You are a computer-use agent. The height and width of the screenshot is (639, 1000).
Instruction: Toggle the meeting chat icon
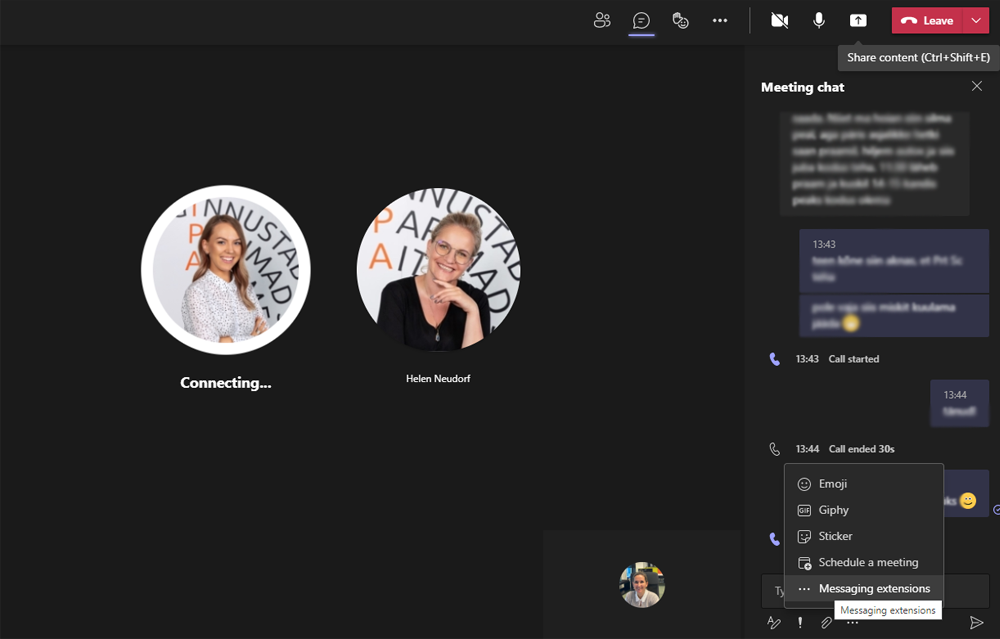pos(641,20)
